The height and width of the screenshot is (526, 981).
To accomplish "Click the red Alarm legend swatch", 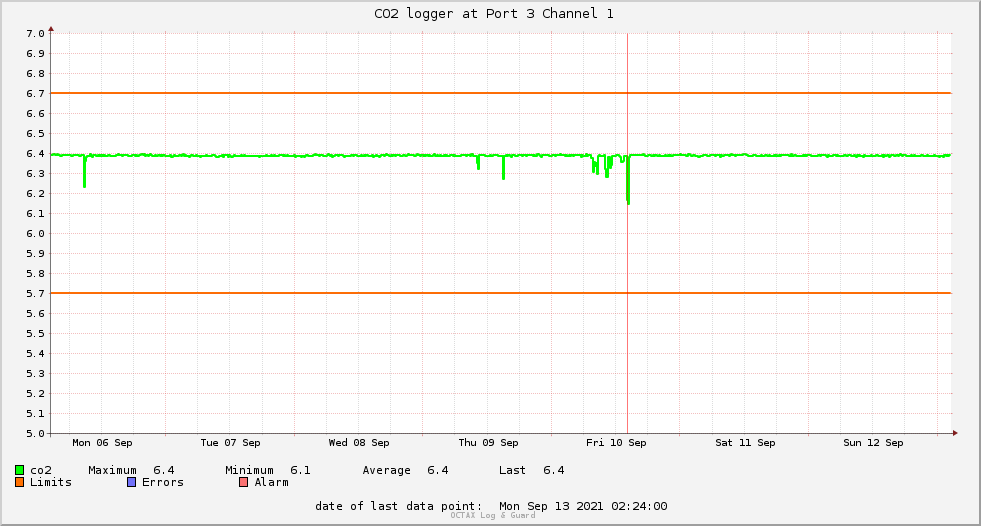I will (244, 482).
